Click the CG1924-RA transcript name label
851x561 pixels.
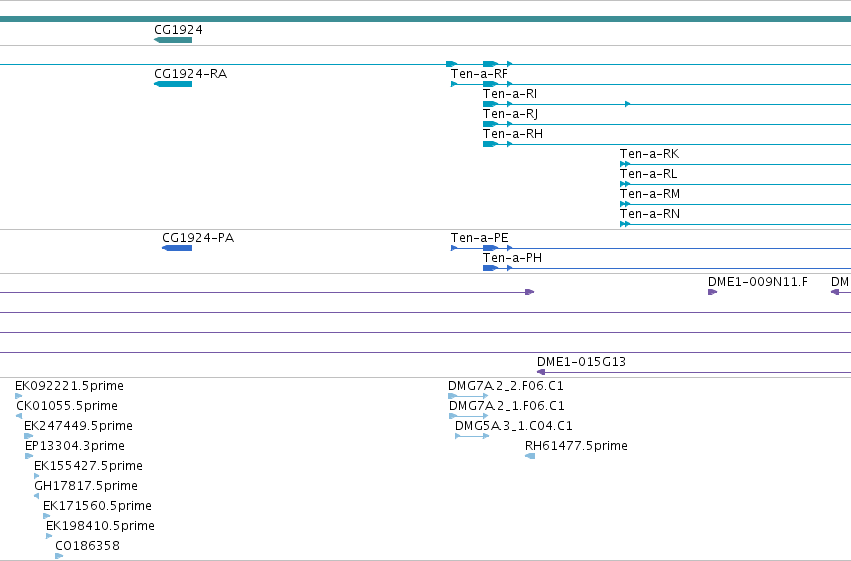pos(190,74)
